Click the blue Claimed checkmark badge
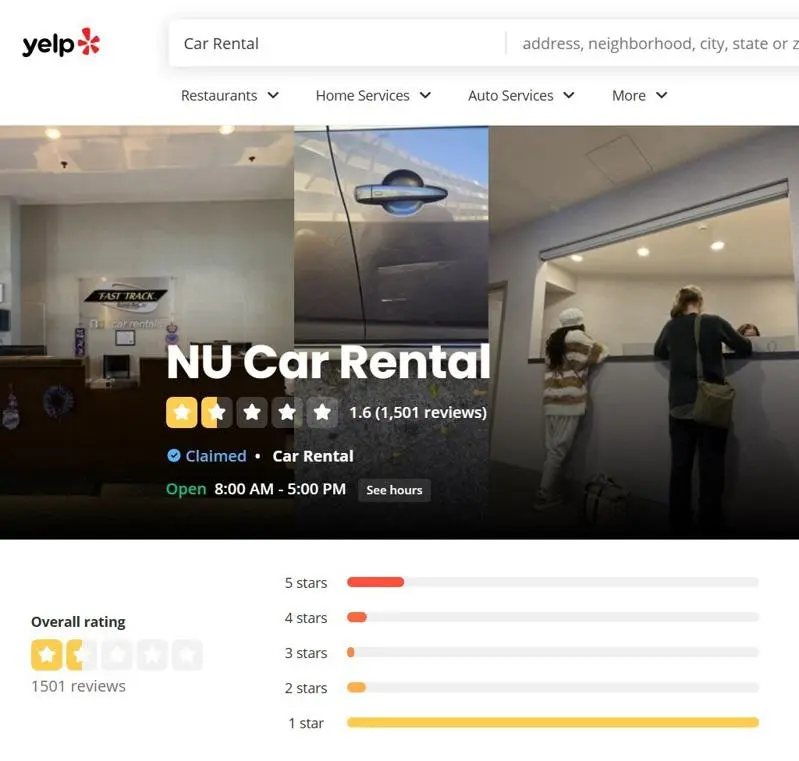 tap(174, 455)
